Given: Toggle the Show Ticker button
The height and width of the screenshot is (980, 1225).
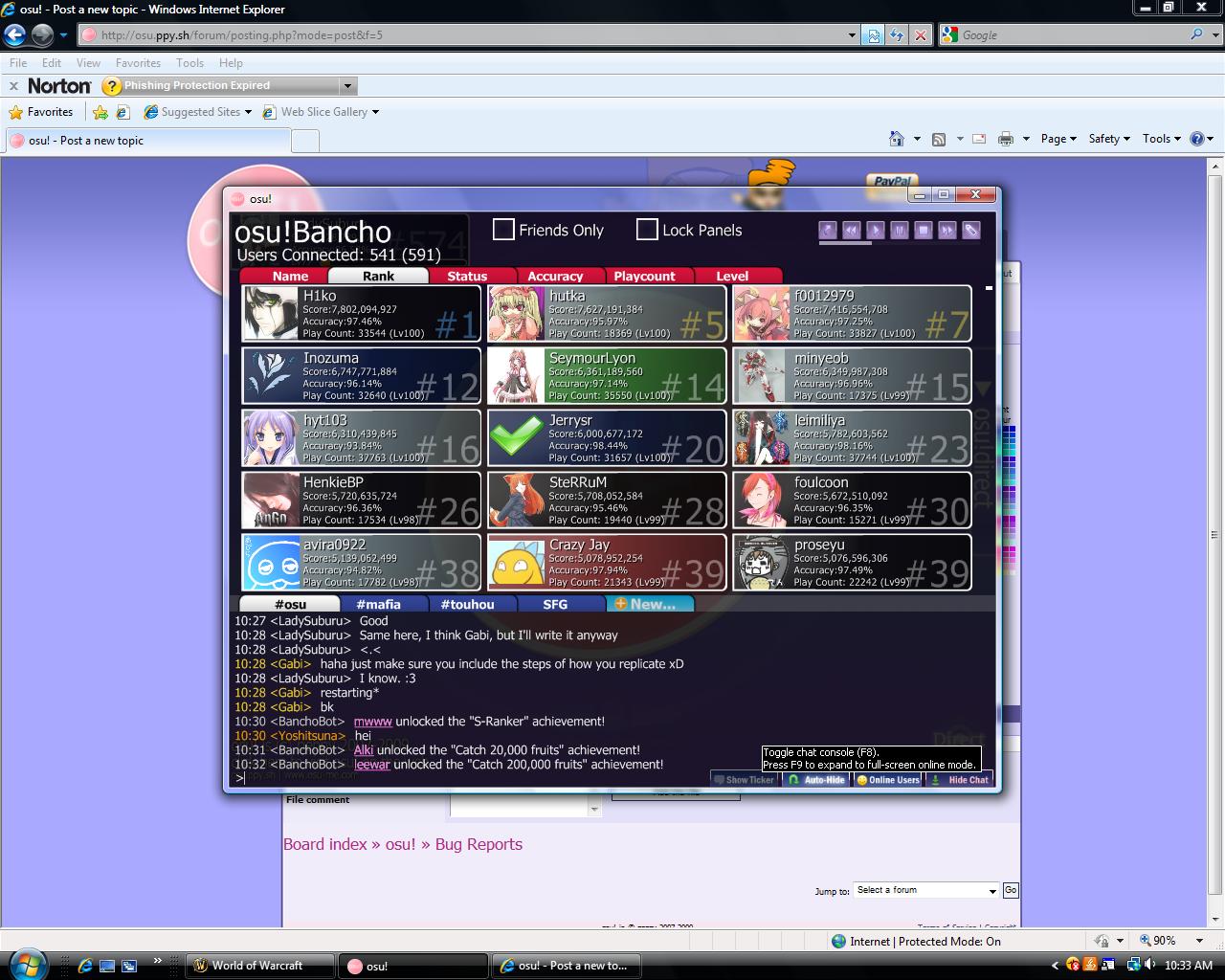Looking at the screenshot, I should pyautogui.click(x=744, y=780).
